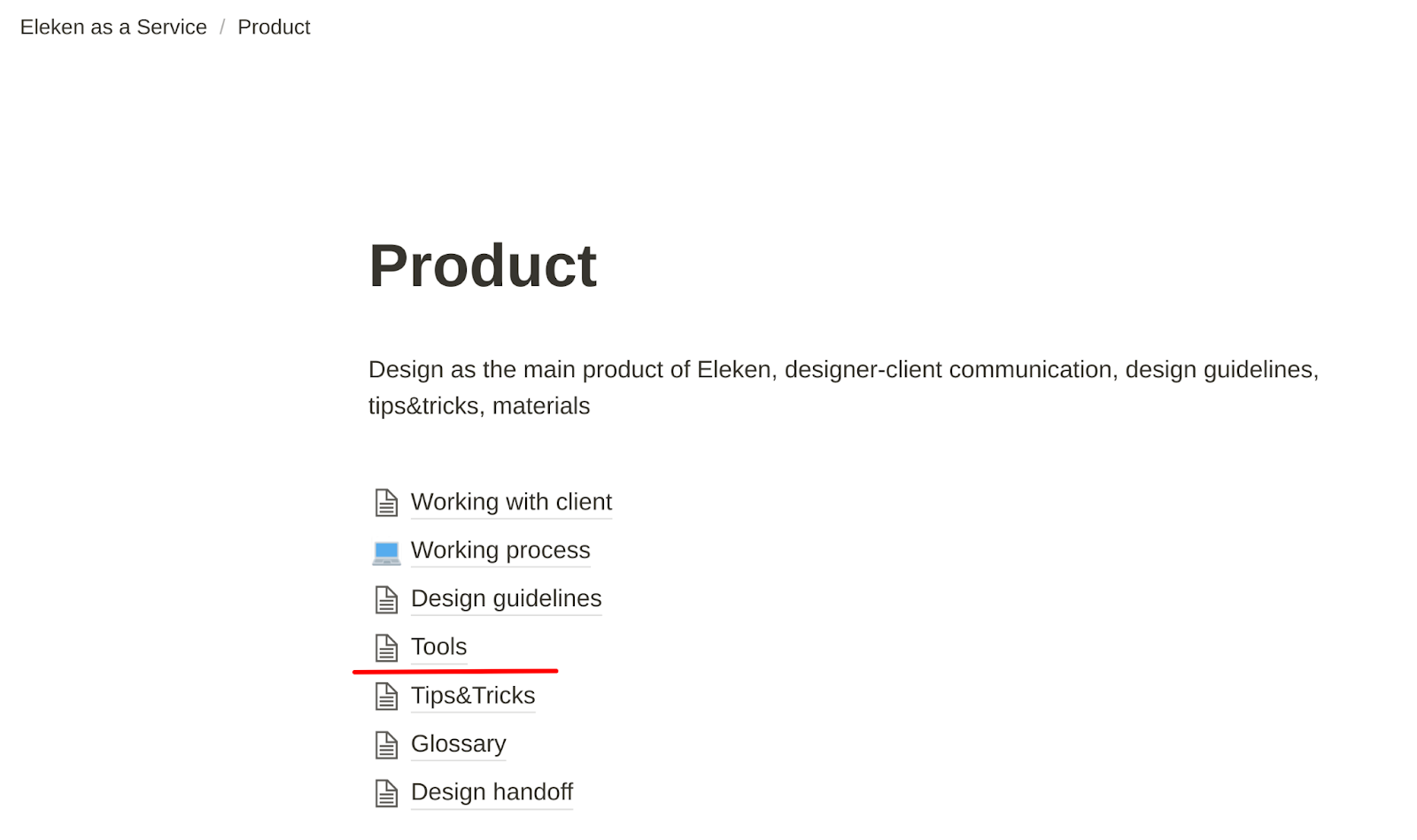Image resolution: width=1417 pixels, height=840 pixels.
Task: Click the page icon beside Working with client
Action: (x=386, y=503)
